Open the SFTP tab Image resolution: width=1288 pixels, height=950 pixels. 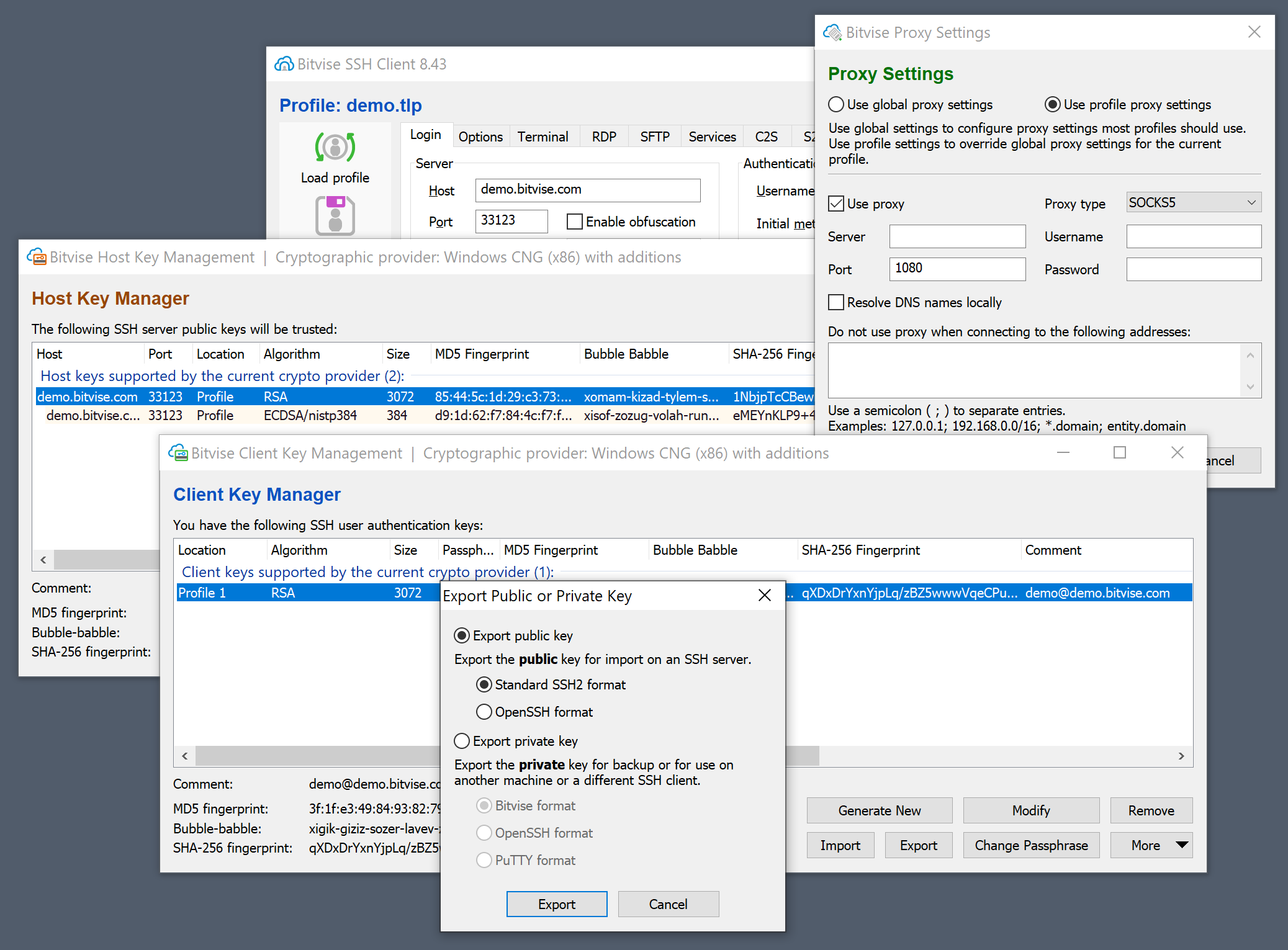tap(654, 137)
